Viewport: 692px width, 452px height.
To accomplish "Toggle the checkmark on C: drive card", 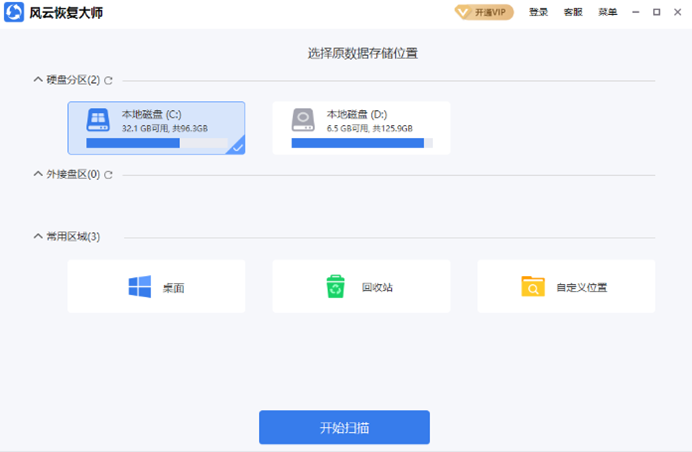I will pos(237,147).
